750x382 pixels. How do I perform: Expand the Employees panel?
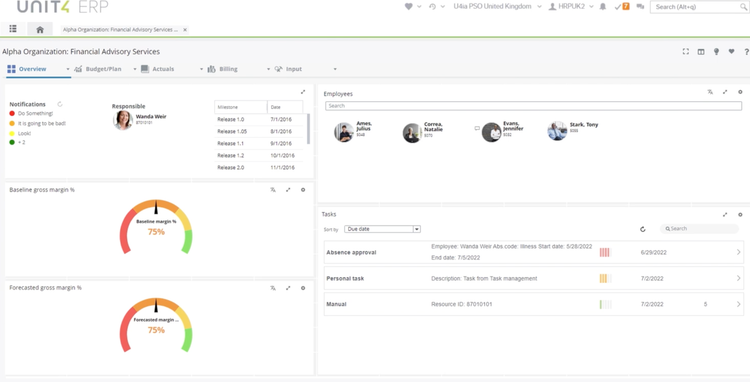[725, 92]
